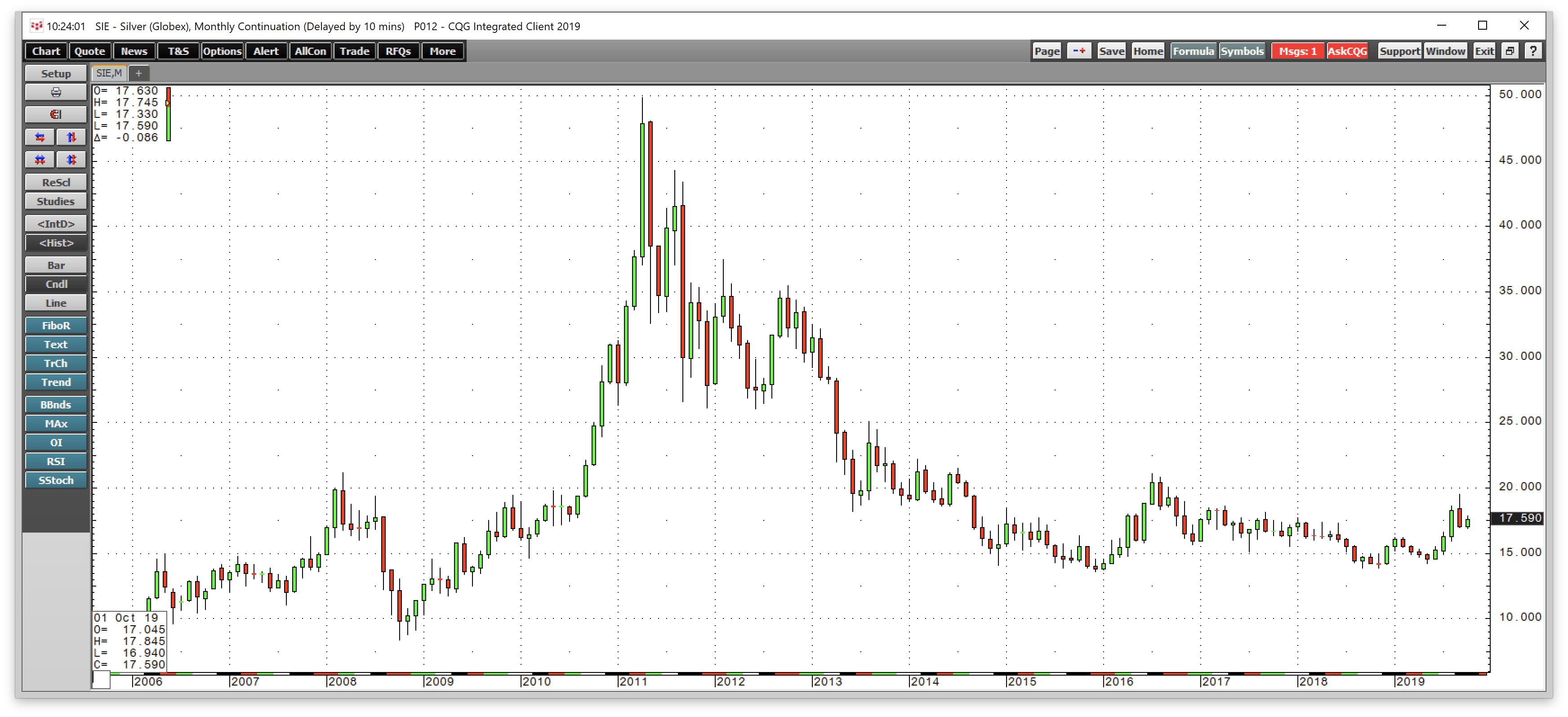Viewport: 1568px width, 717px height.
Task: Expand chart scale vertically
Action: (x=71, y=137)
